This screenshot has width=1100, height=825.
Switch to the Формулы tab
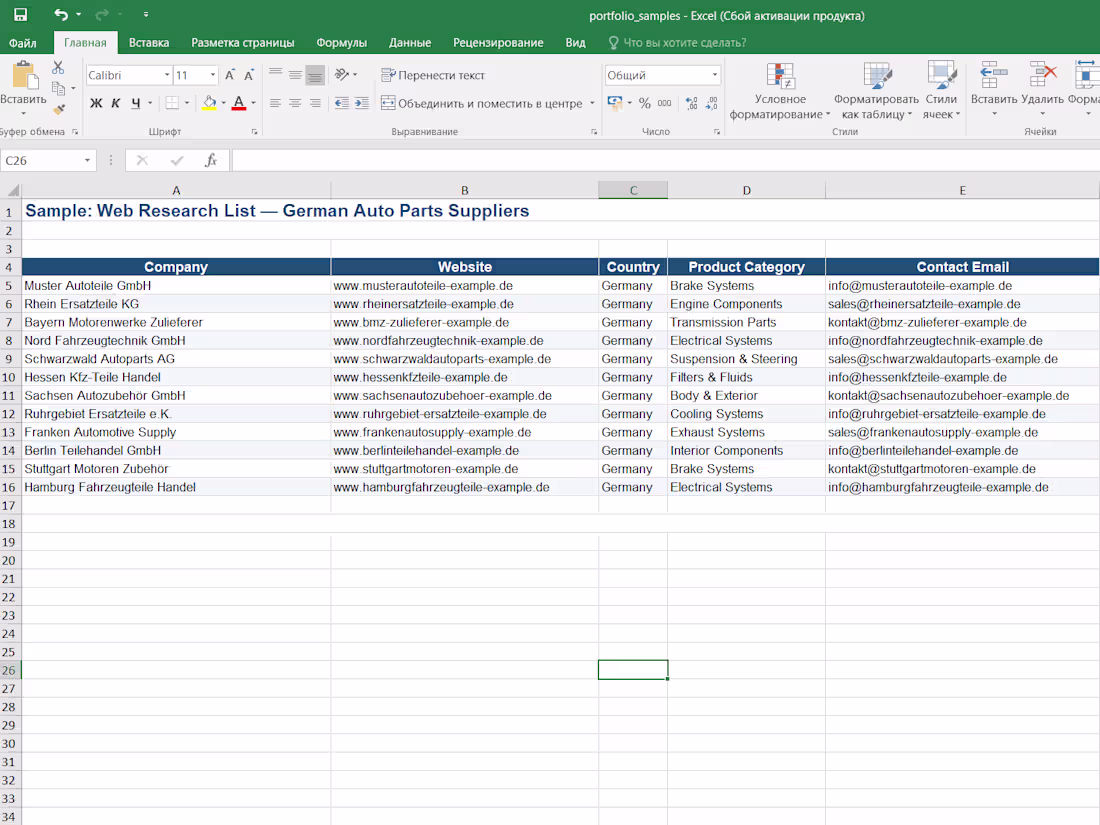[x=341, y=43]
